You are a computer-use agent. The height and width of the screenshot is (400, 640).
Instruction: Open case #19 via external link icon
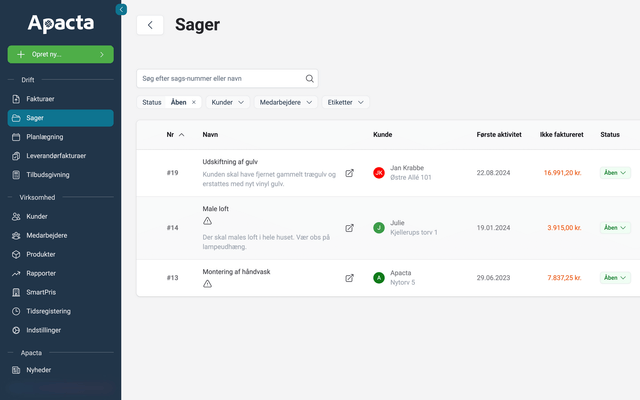tap(349, 173)
